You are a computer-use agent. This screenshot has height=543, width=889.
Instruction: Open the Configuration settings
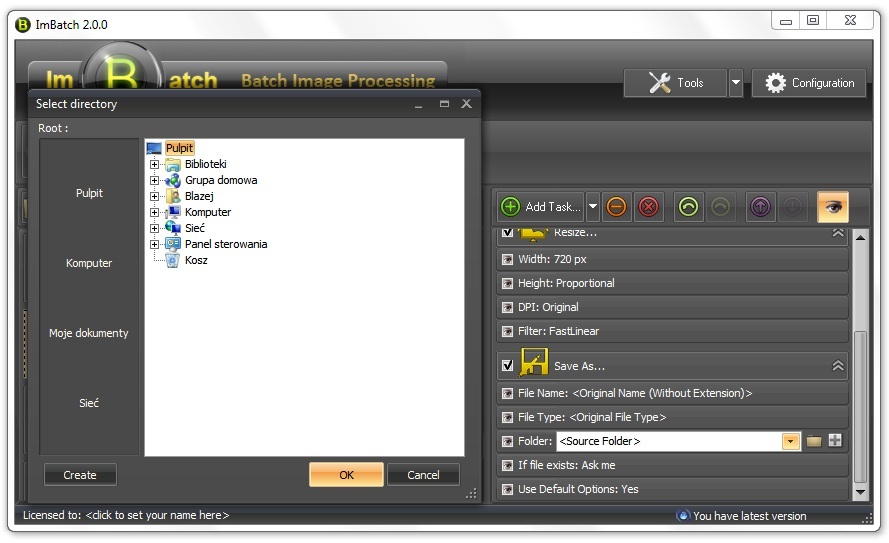(809, 83)
